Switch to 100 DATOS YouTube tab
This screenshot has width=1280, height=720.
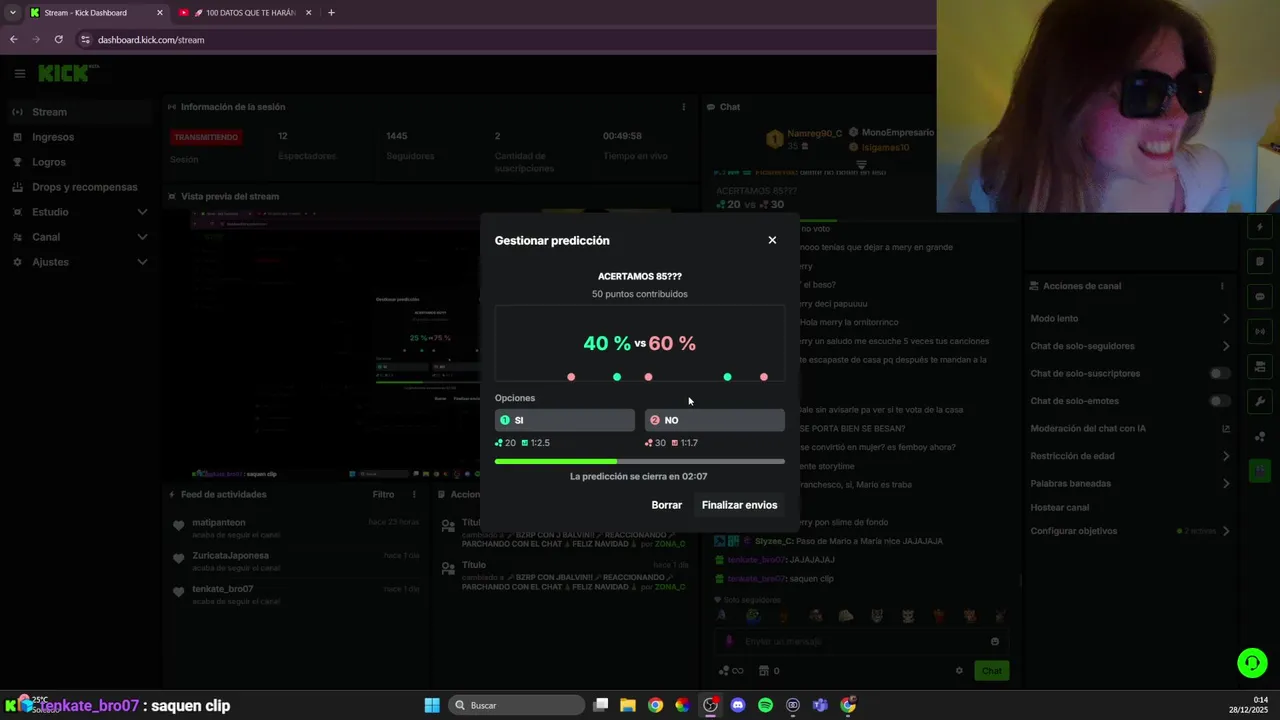tap(245, 13)
